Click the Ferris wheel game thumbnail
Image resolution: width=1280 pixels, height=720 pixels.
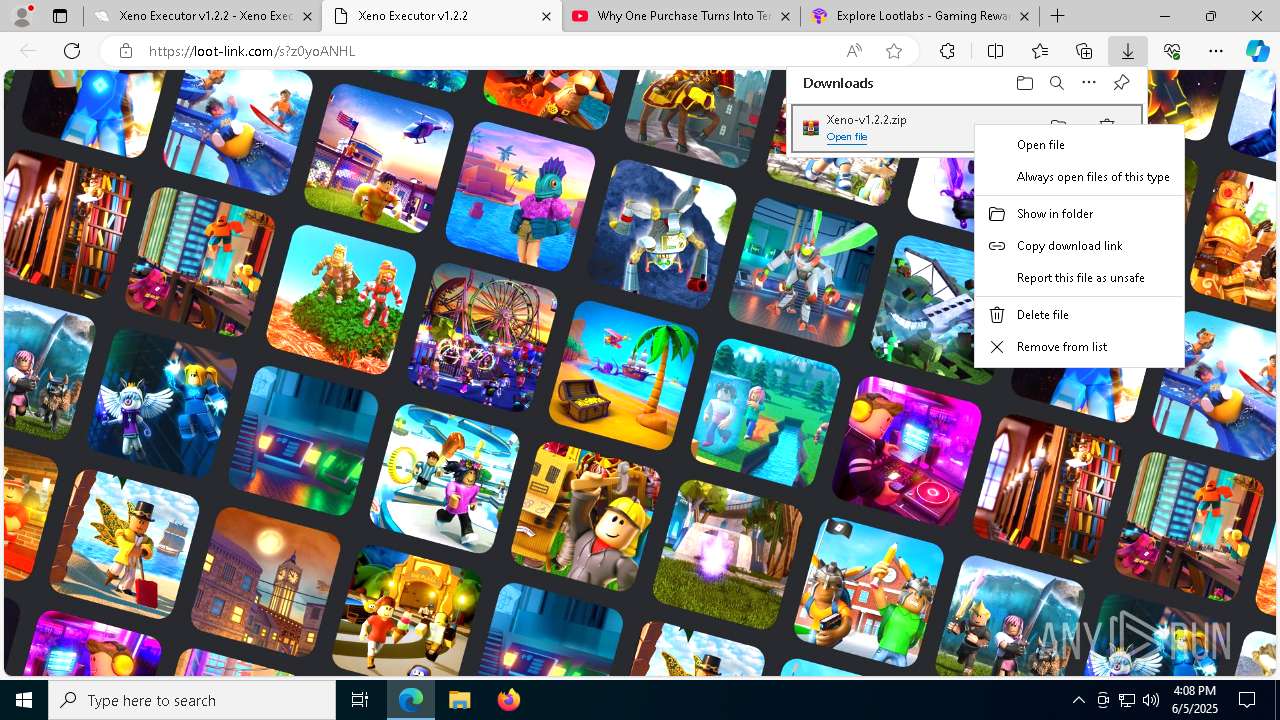[x=480, y=337]
